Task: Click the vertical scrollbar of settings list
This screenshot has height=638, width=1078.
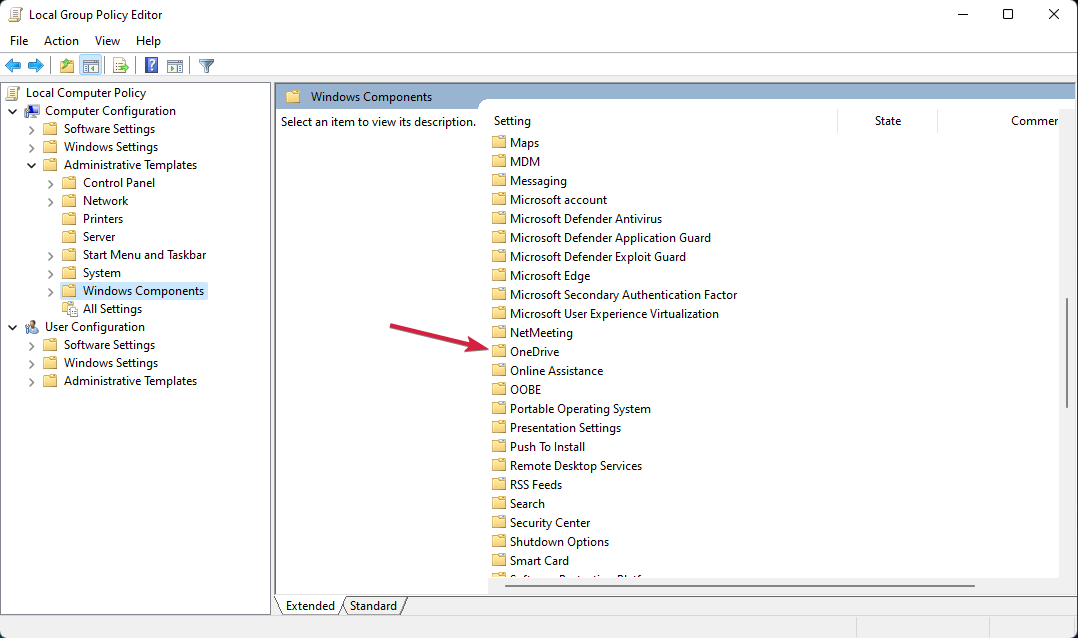Action: (x=1066, y=354)
